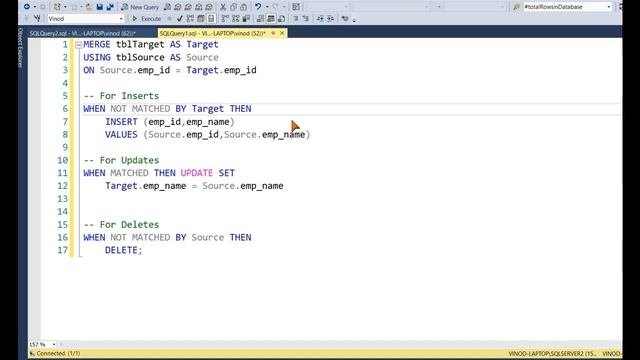Click the Change Connection icon
640x360 pixels.
(x=38, y=19)
